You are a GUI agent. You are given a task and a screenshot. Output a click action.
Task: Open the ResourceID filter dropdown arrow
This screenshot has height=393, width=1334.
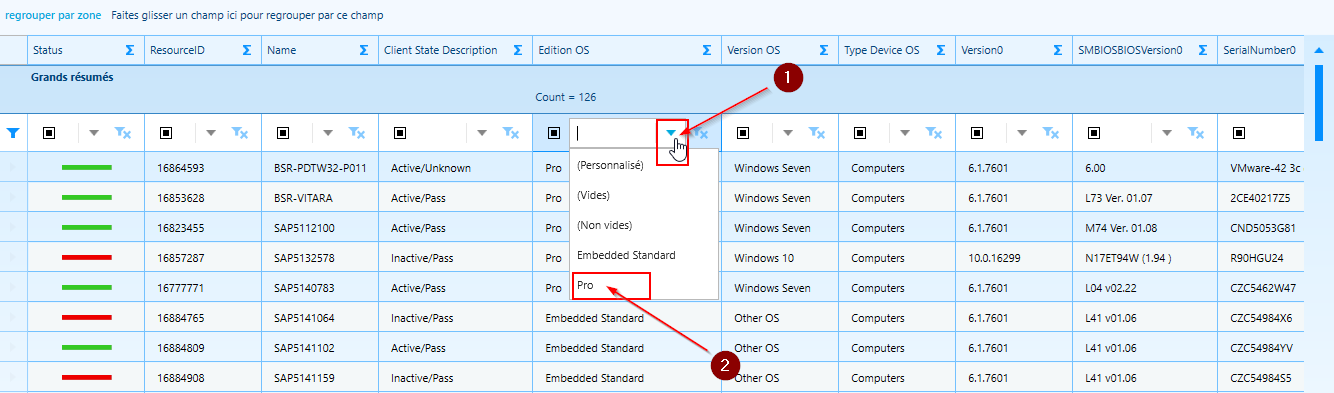point(211,132)
